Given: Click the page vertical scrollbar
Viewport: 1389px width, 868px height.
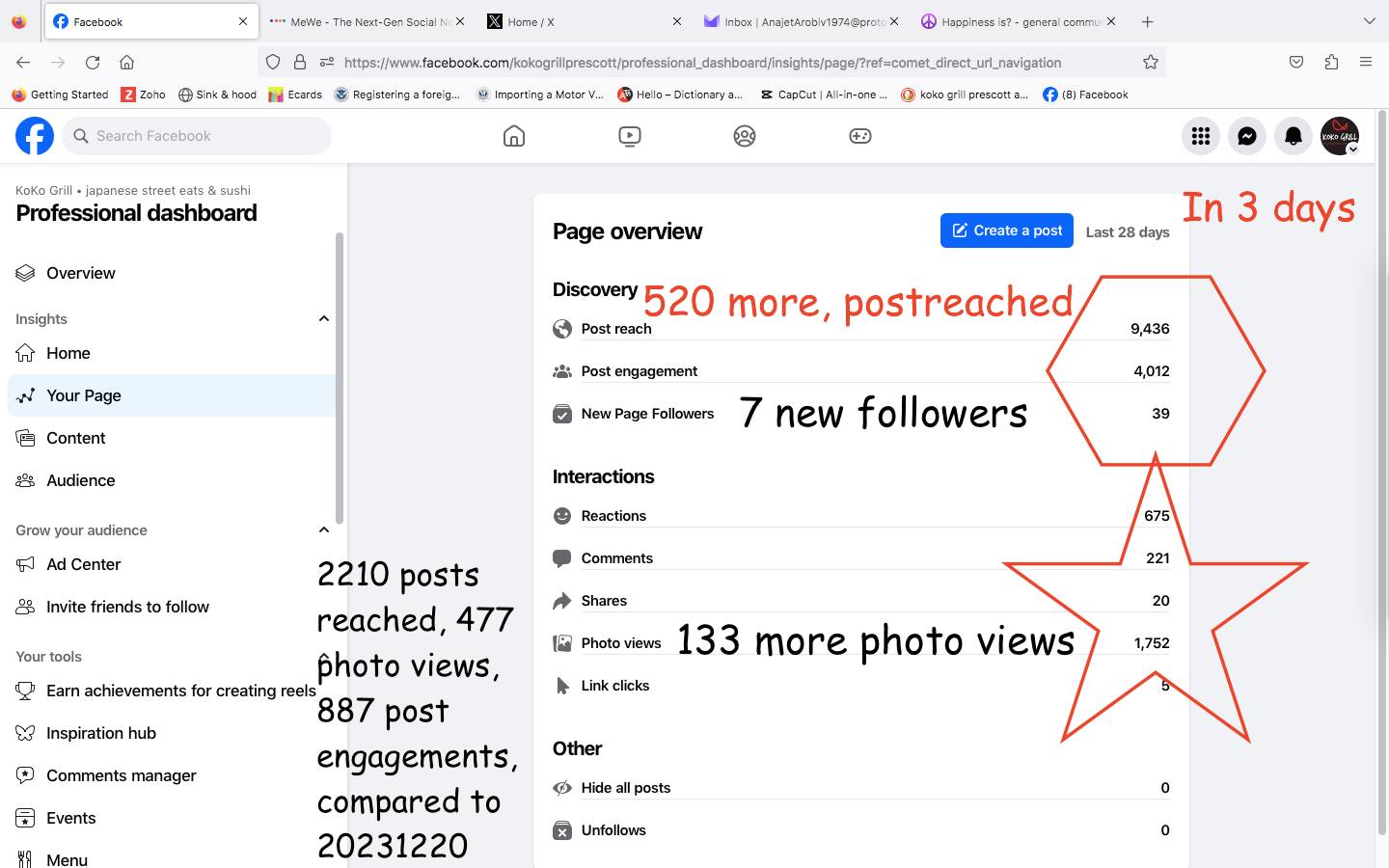Looking at the screenshot, I should point(1381,473).
